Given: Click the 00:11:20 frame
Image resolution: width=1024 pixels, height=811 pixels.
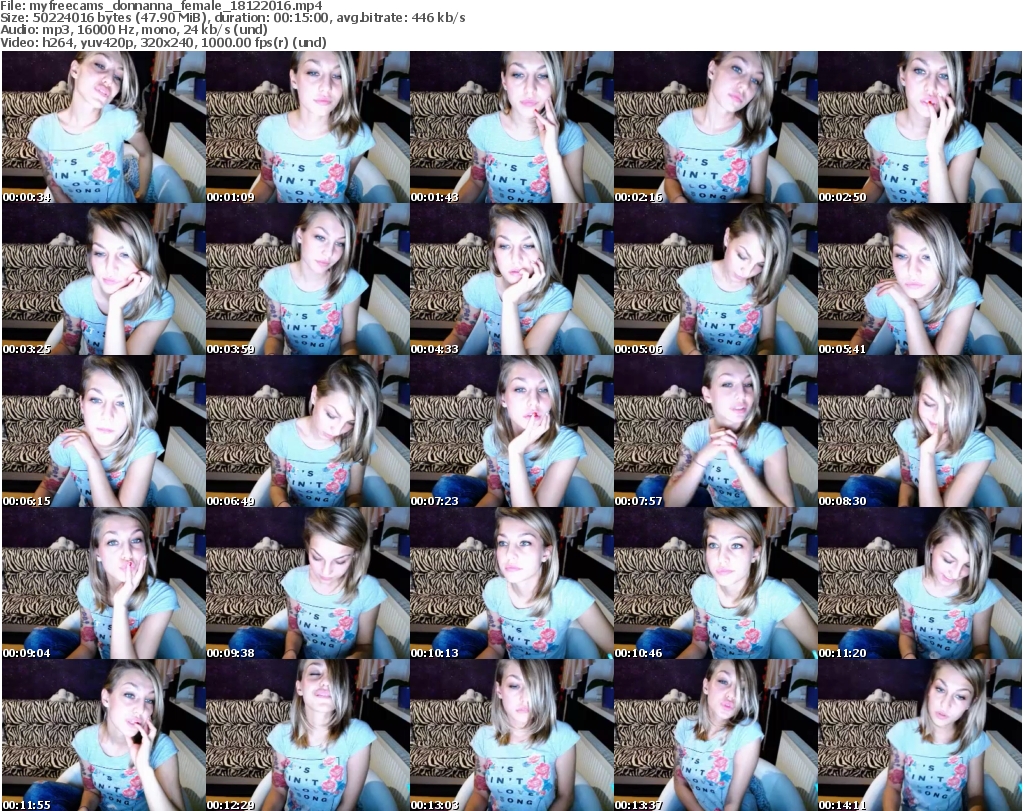Looking at the screenshot, I should coord(920,584).
